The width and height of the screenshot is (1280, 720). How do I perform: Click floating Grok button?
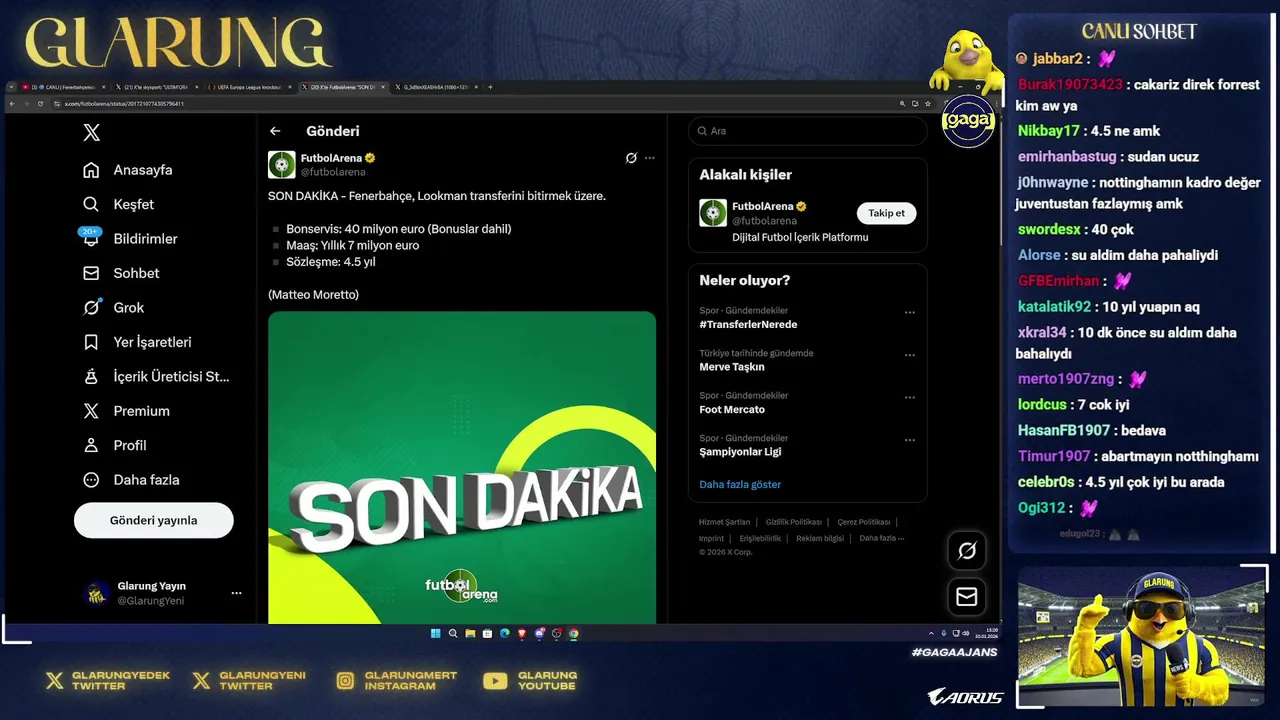967,550
